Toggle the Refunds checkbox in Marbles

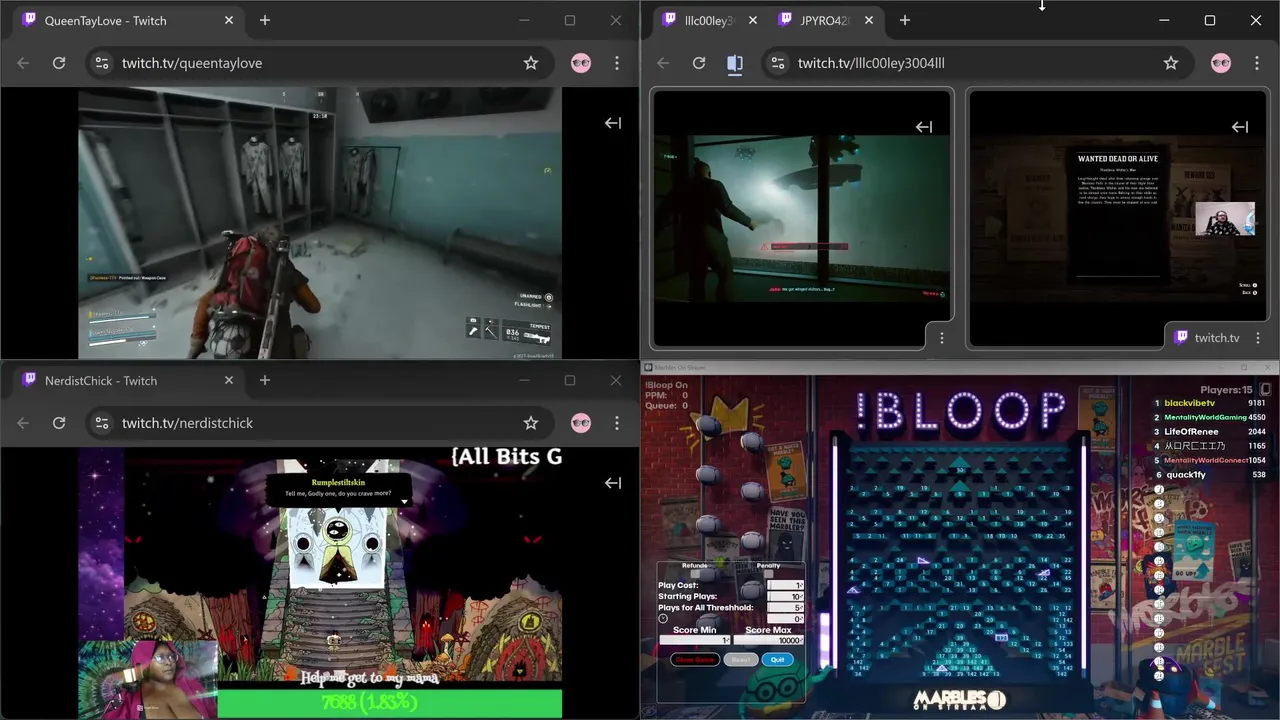click(694, 574)
